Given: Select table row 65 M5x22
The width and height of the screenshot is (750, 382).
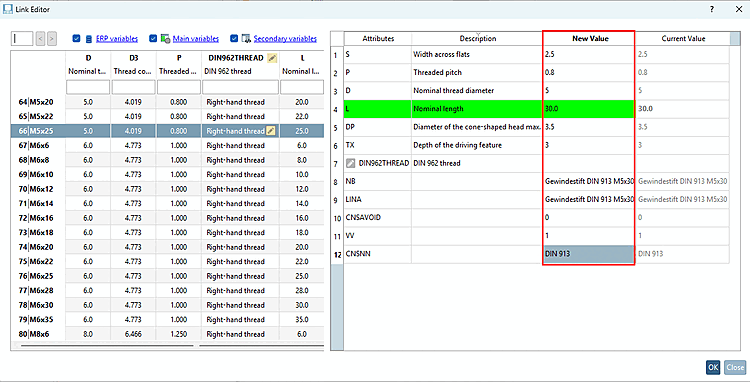Looking at the screenshot, I should coord(167,116).
